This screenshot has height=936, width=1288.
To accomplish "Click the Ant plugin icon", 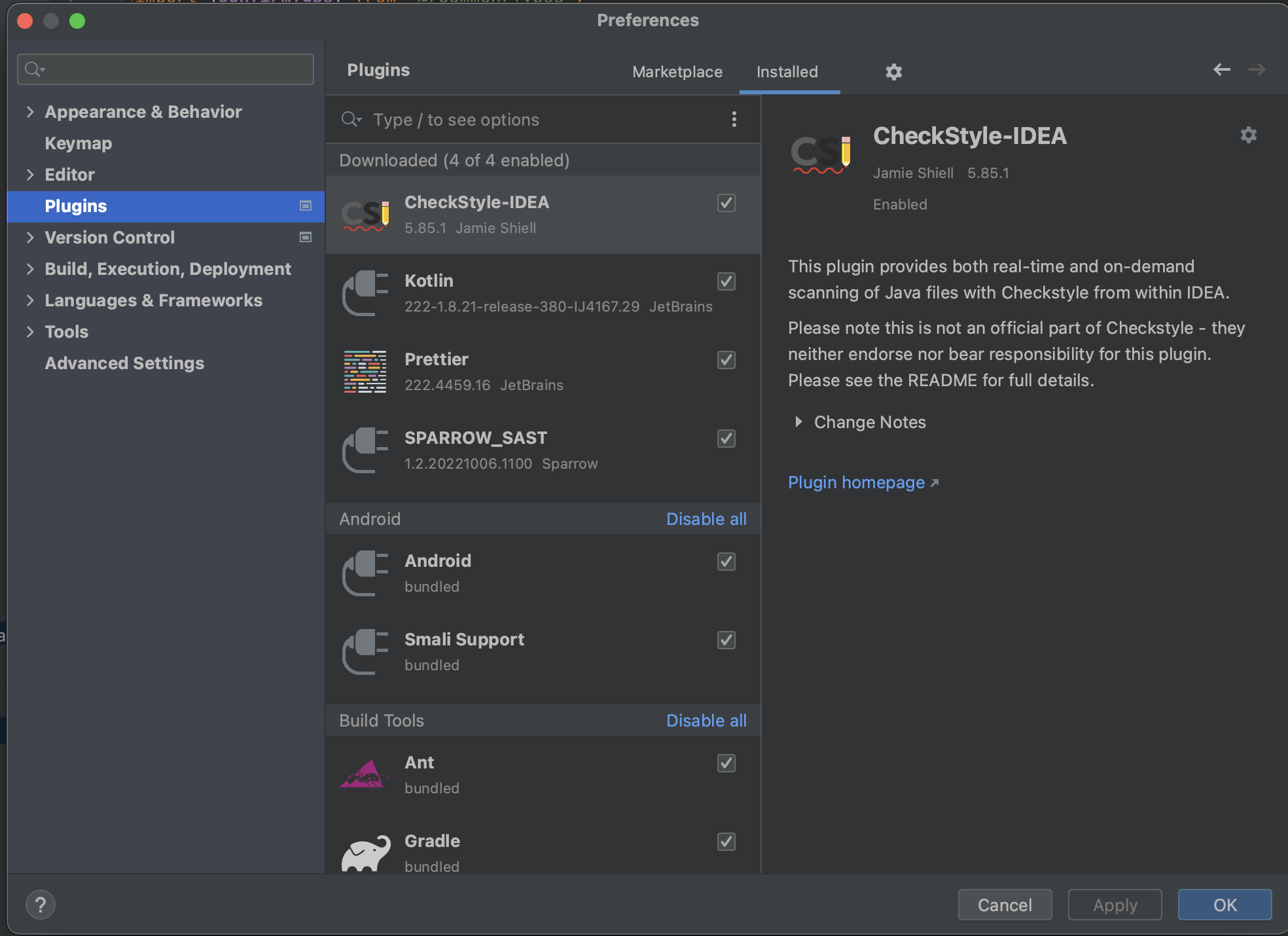I will coord(365,775).
